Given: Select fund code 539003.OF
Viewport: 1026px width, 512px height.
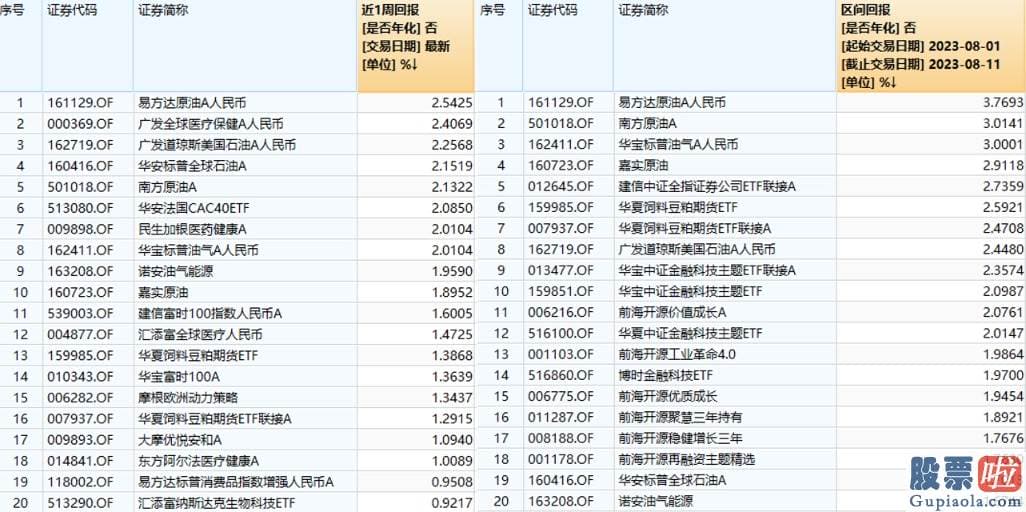Looking at the screenshot, I should point(80,314).
